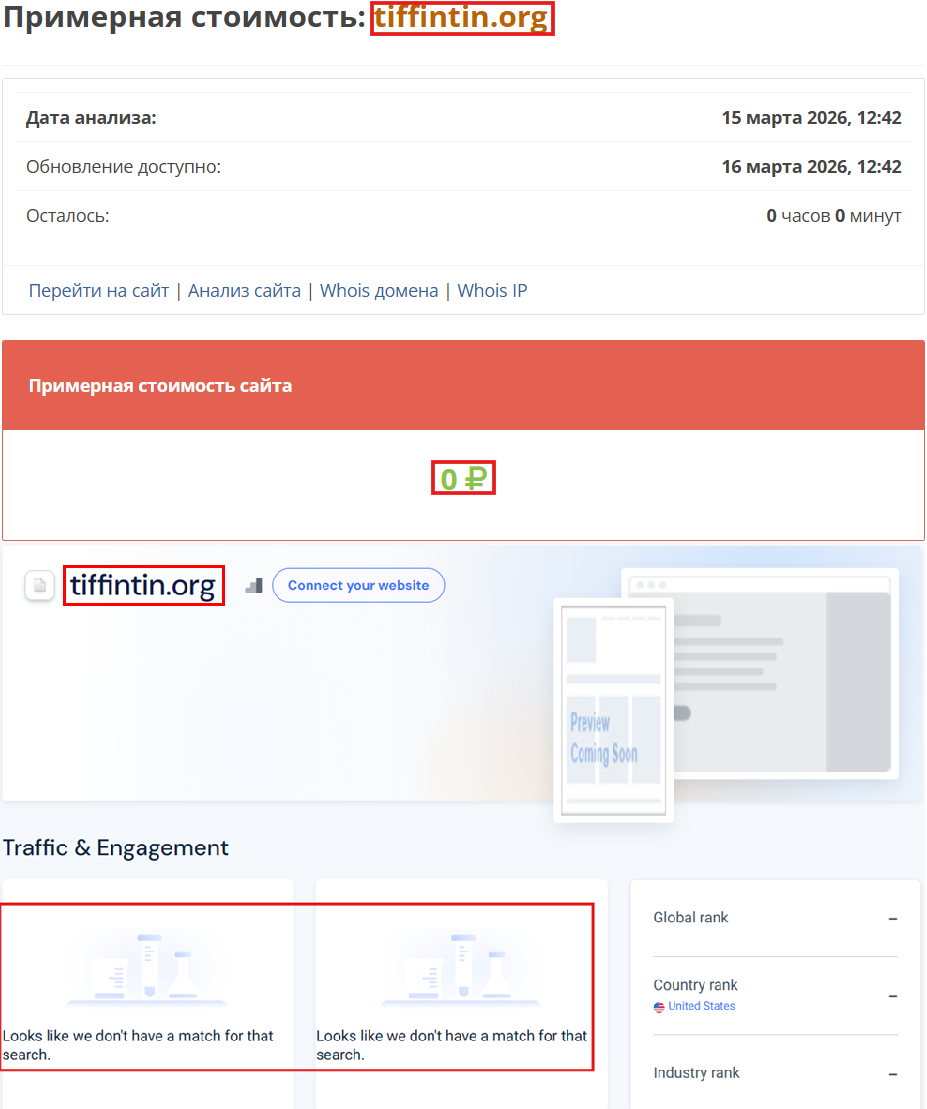The width and height of the screenshot is (927, 1109).
Task: Click the Global rank dash value
Action: pos(893,917)
